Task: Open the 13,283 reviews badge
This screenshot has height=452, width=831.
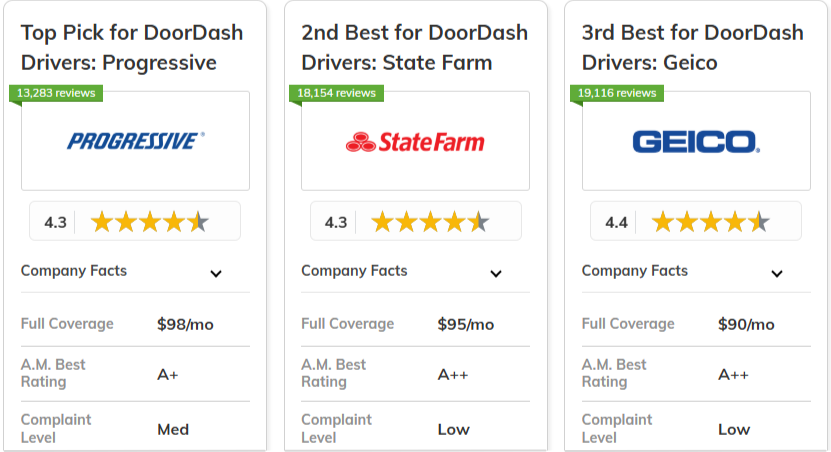Action: coord(56,93)
